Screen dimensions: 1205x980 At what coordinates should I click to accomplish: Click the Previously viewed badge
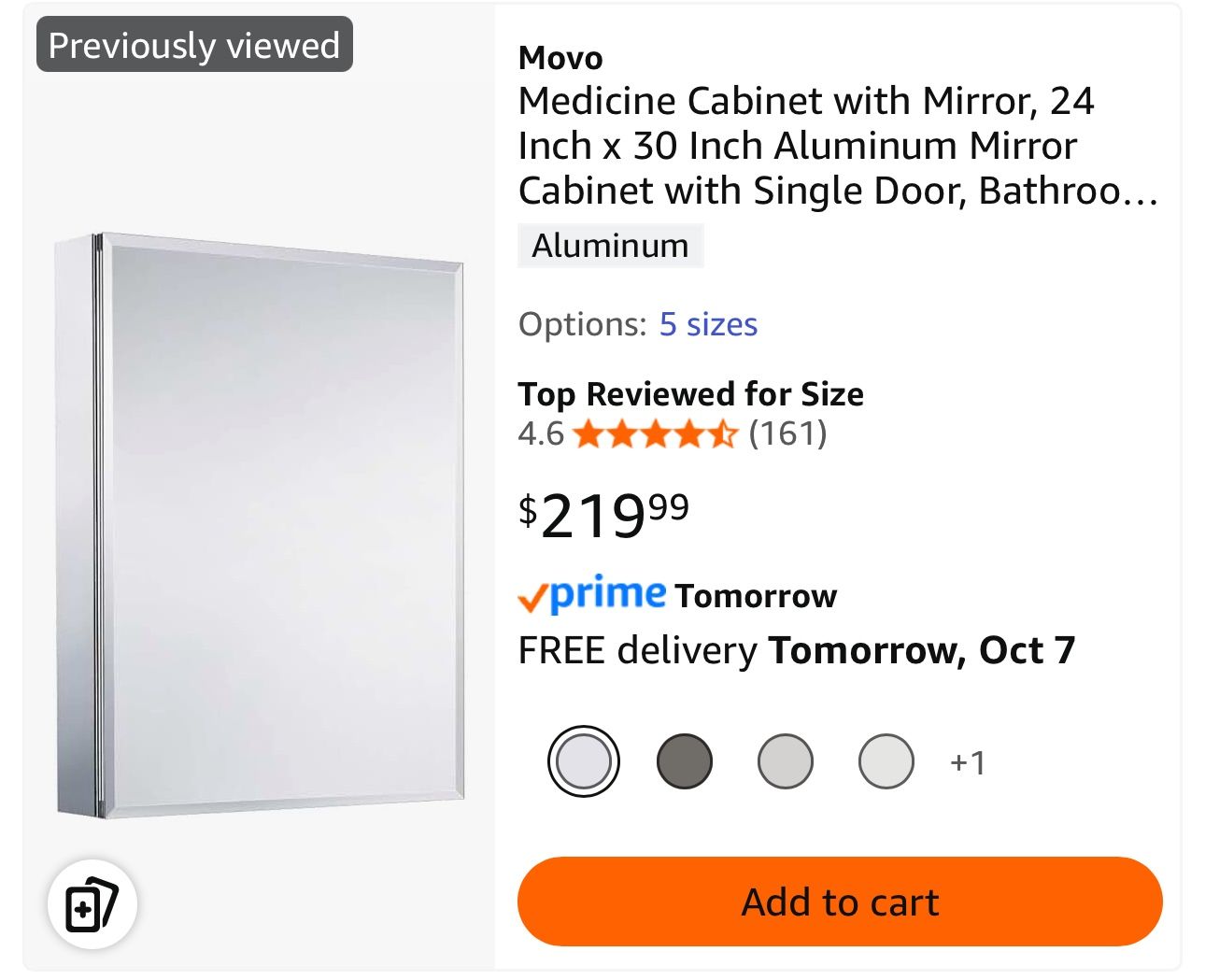click(x=193, y=43)
